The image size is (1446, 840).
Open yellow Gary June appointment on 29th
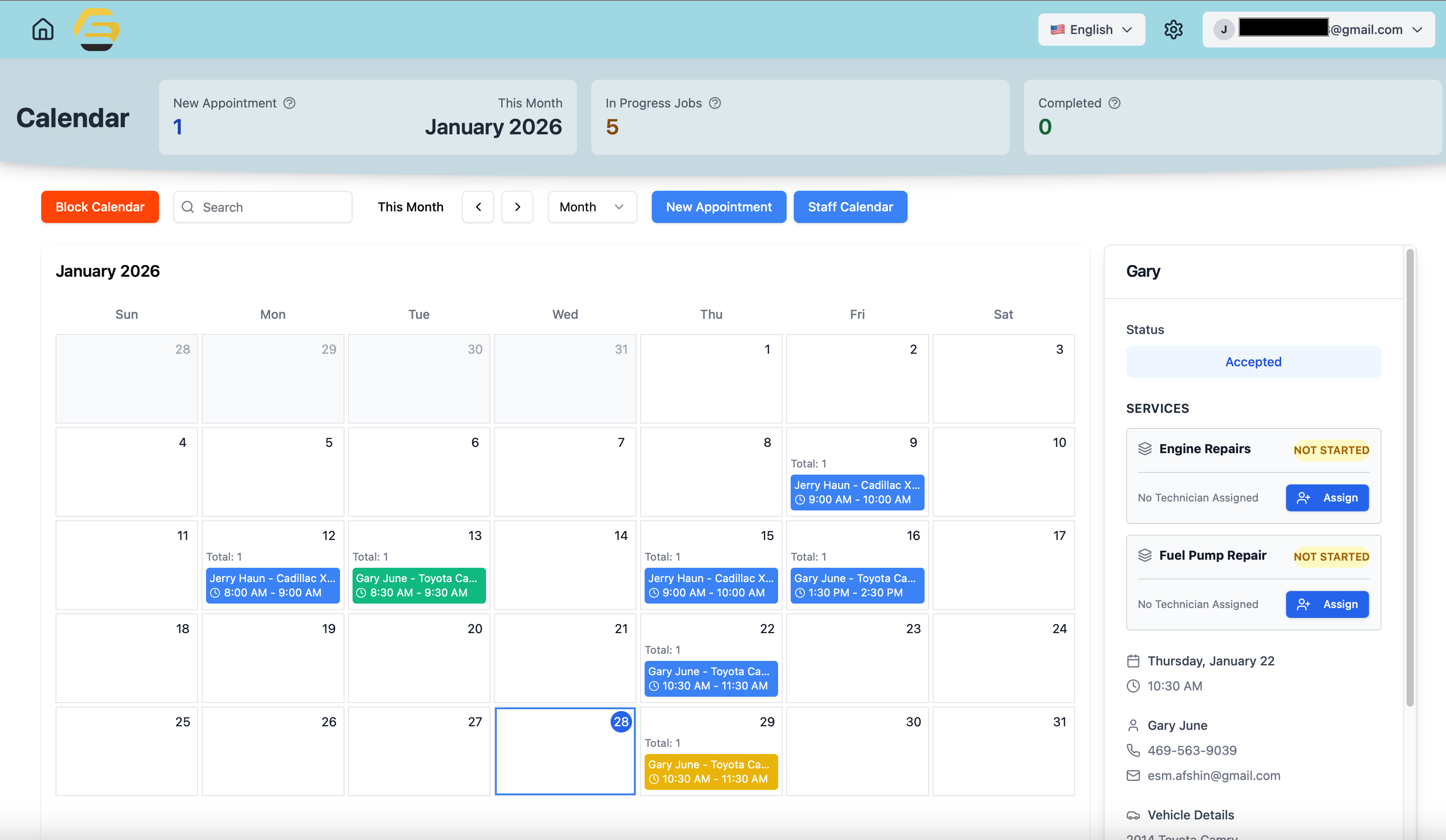(710, 772)
